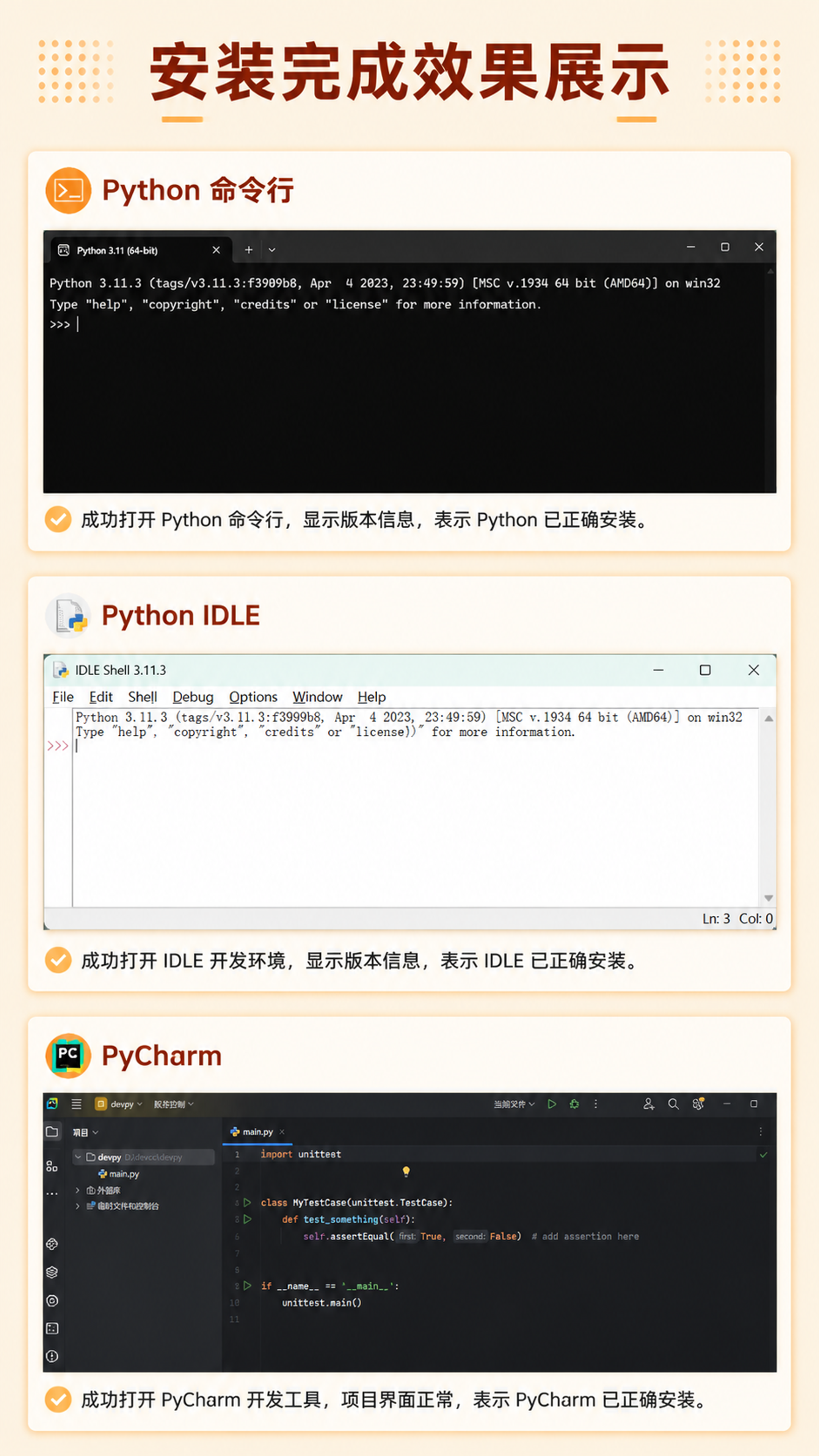Click IDLE Shell title bar Python icon
The width and height of the screenshot is (819, 1456).
click(x=61, y=670)
